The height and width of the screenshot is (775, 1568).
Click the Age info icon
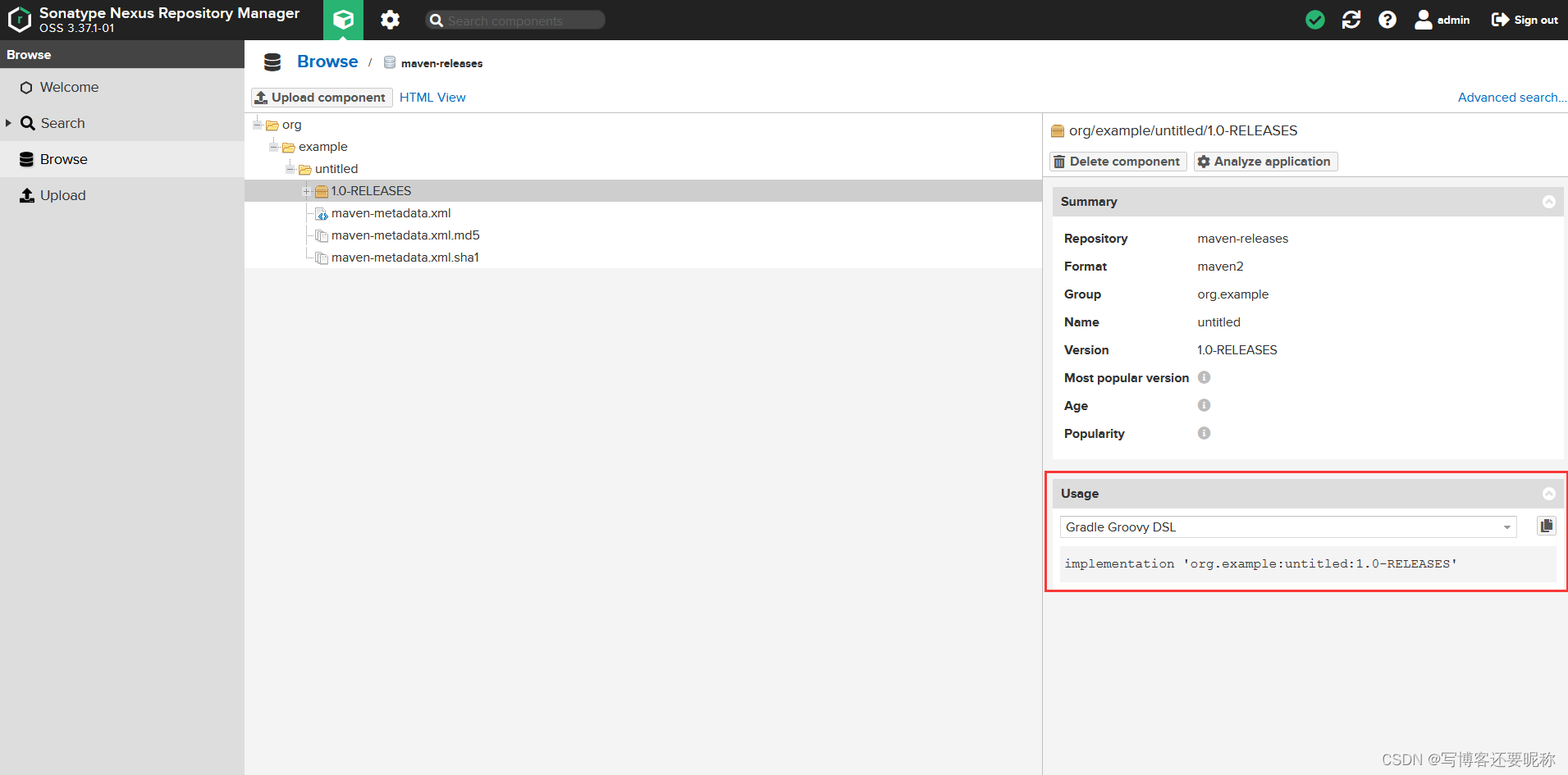coord(1204,405)
